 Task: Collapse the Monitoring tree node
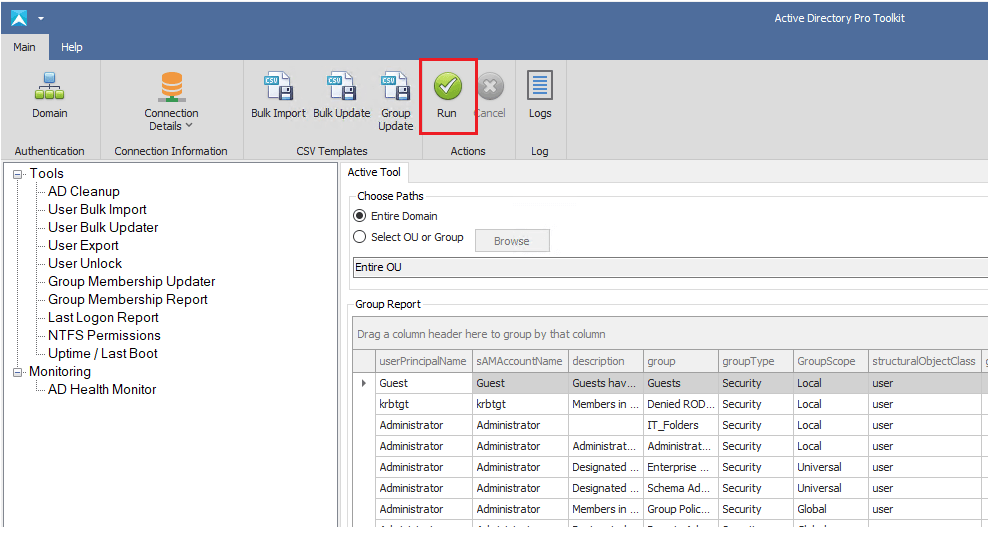18,372
